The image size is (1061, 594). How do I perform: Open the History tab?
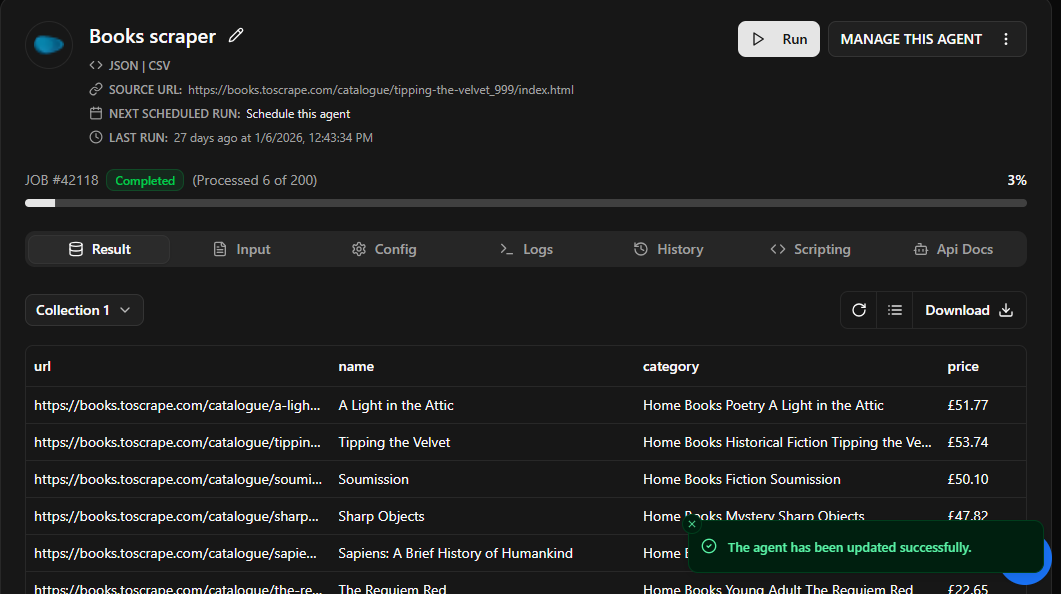click(x=668, y=249)
